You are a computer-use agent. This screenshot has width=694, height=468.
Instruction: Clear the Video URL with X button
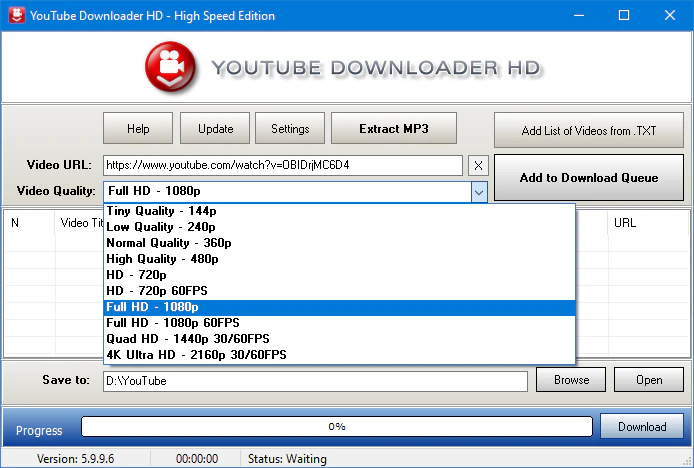pyautogui.click(x=479, y=165)
